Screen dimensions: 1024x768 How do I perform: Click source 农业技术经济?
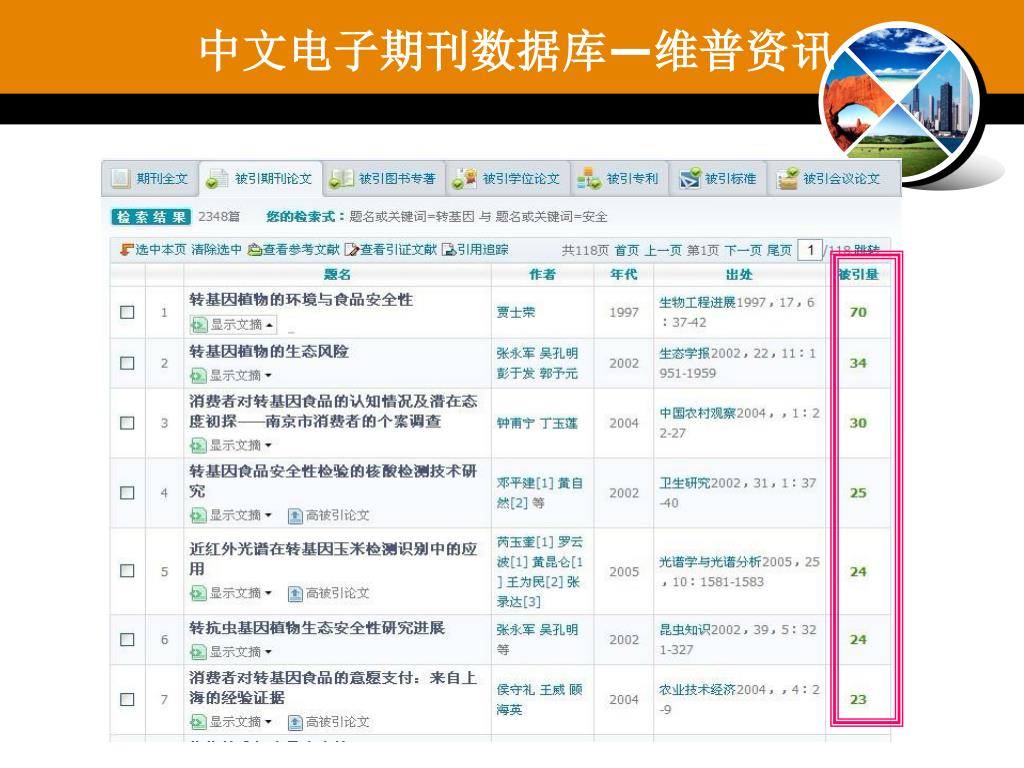(x=697, y=690)
